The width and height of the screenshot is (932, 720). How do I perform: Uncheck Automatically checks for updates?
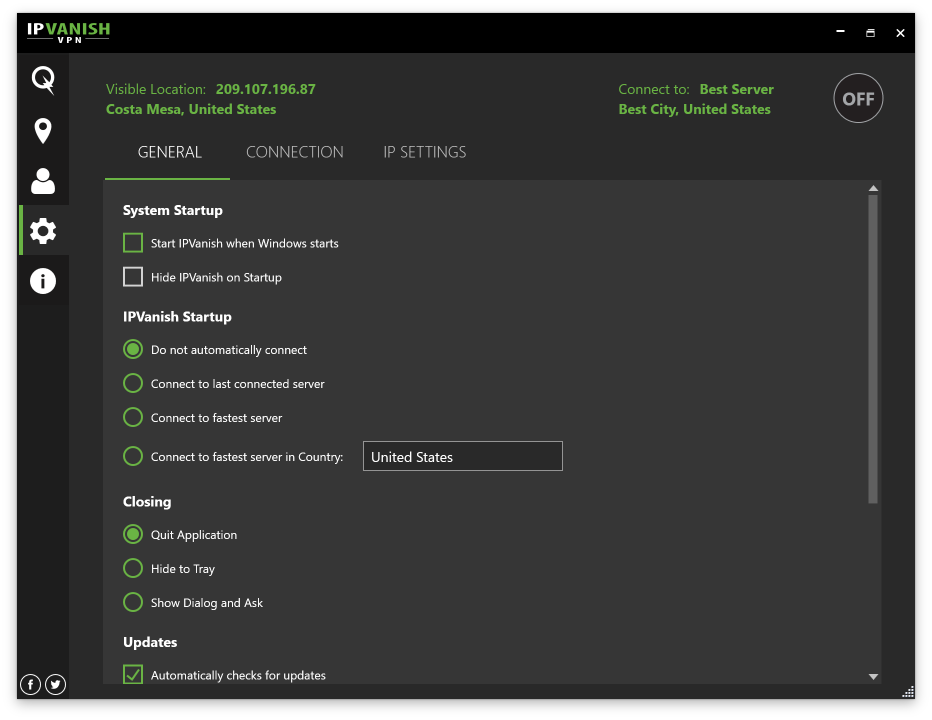[133, 675]
